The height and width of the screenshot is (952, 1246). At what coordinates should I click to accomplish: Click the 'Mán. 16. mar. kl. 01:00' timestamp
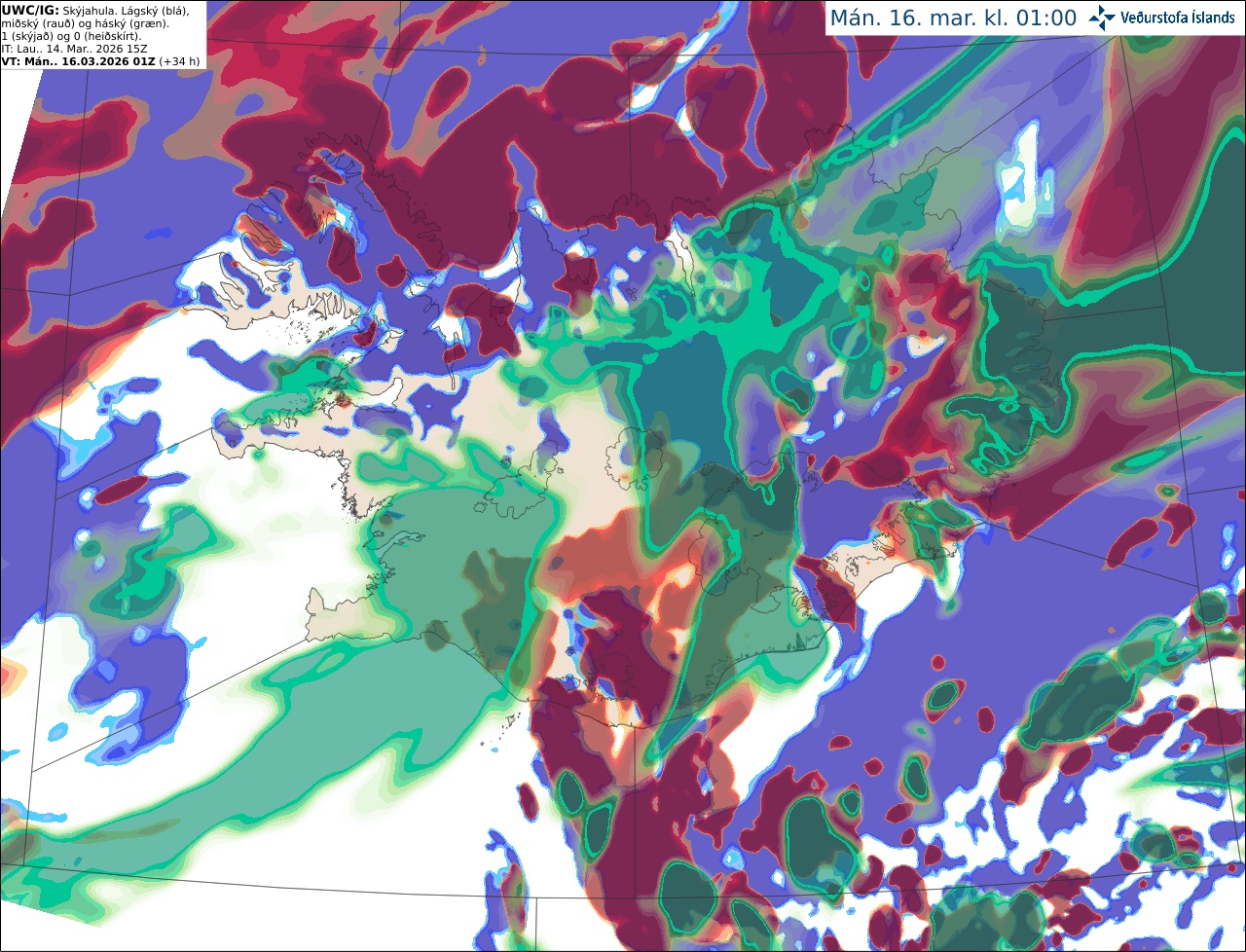pyautogui.click(x=953, y=18)
